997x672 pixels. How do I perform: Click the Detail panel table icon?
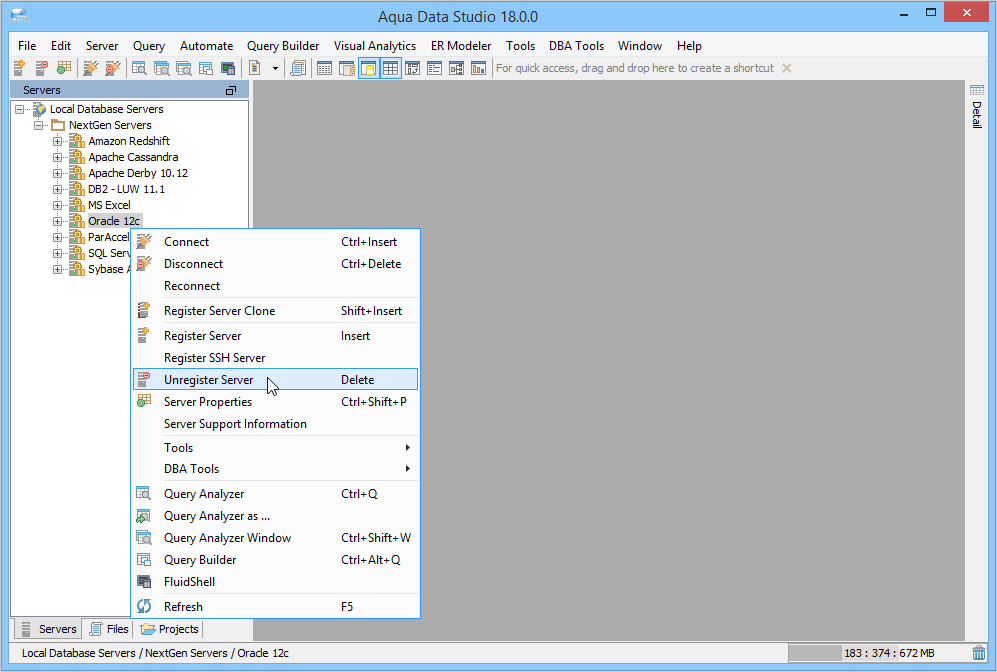pos(977,90)
